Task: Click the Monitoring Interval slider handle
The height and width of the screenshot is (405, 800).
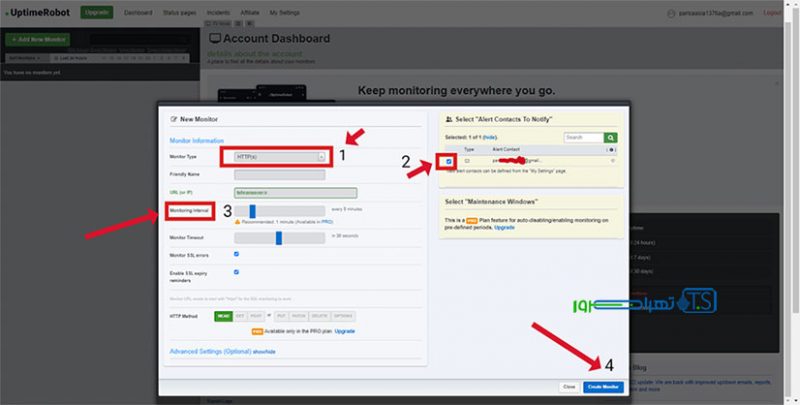Action: click(253, 211)
